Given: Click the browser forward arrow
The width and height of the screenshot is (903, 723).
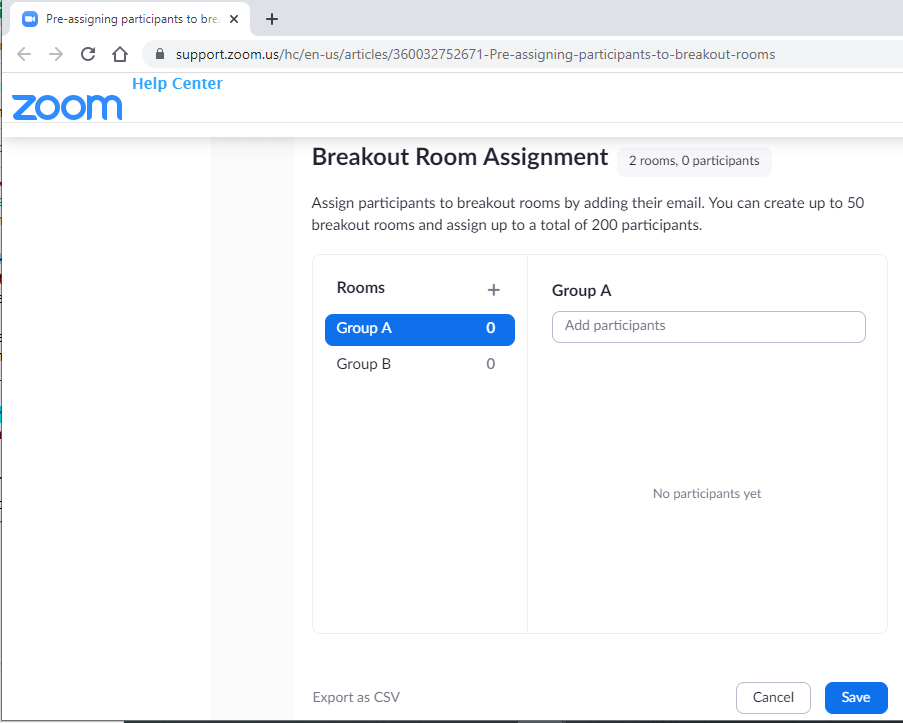Looking at the screenshot, I should coord(55,54).
